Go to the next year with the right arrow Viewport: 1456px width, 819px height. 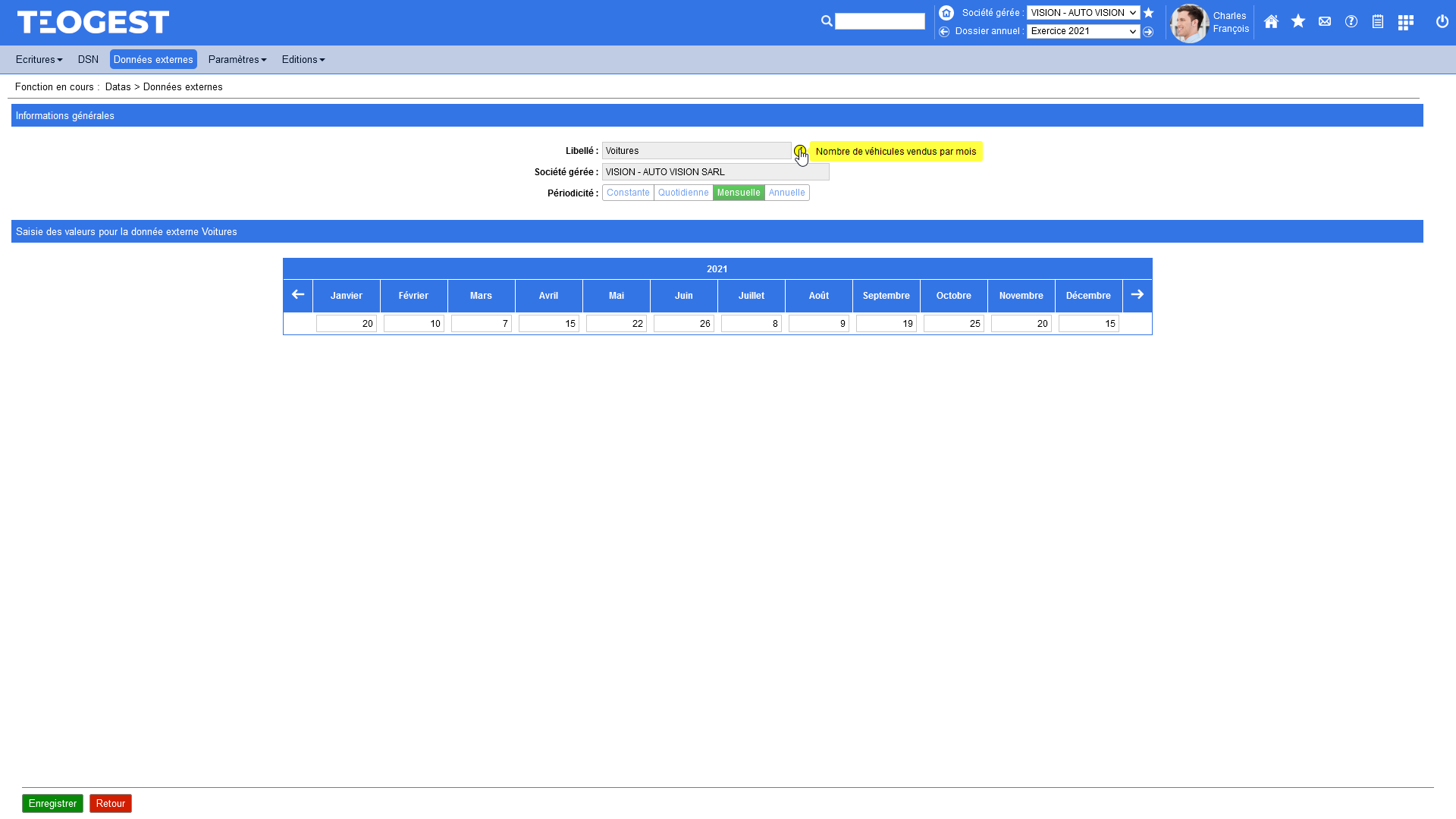tap(1137, 295)
